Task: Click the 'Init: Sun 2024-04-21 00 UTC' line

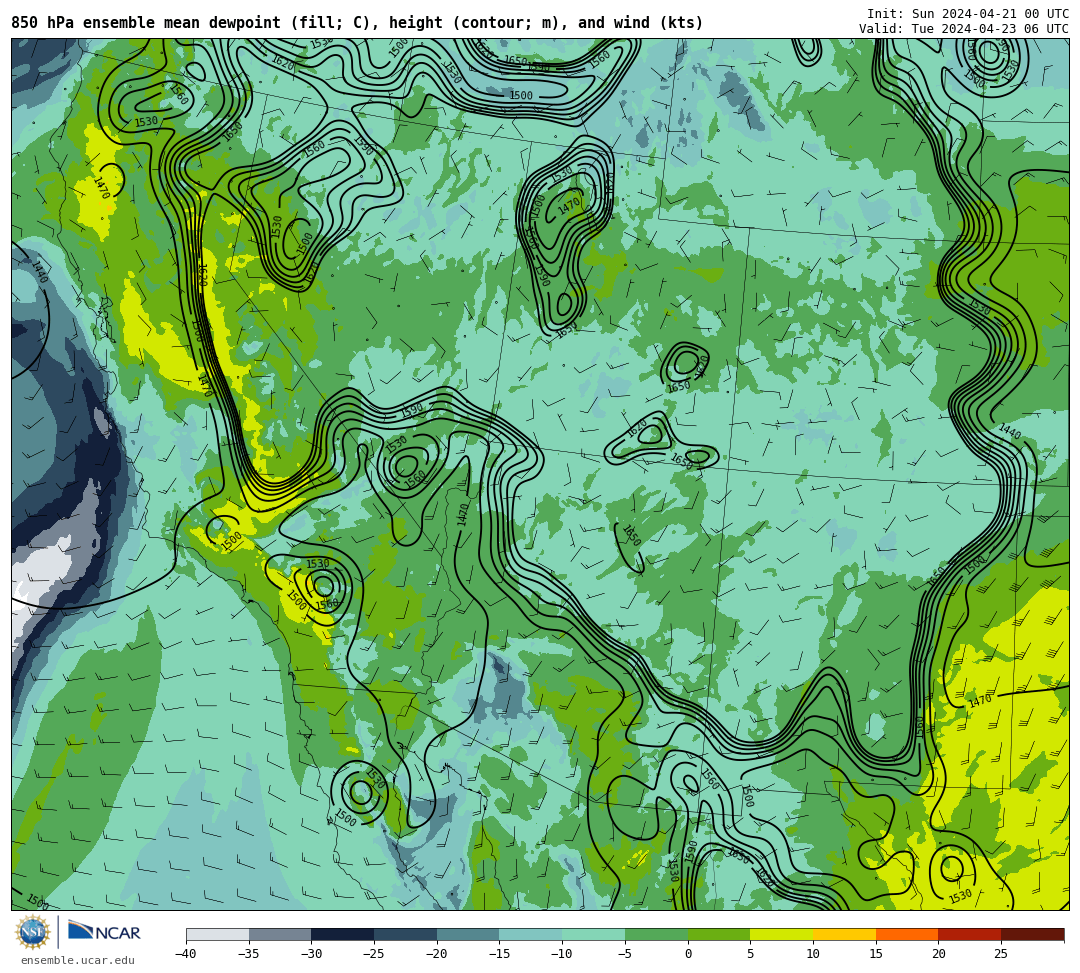Action: click(968, 14)
